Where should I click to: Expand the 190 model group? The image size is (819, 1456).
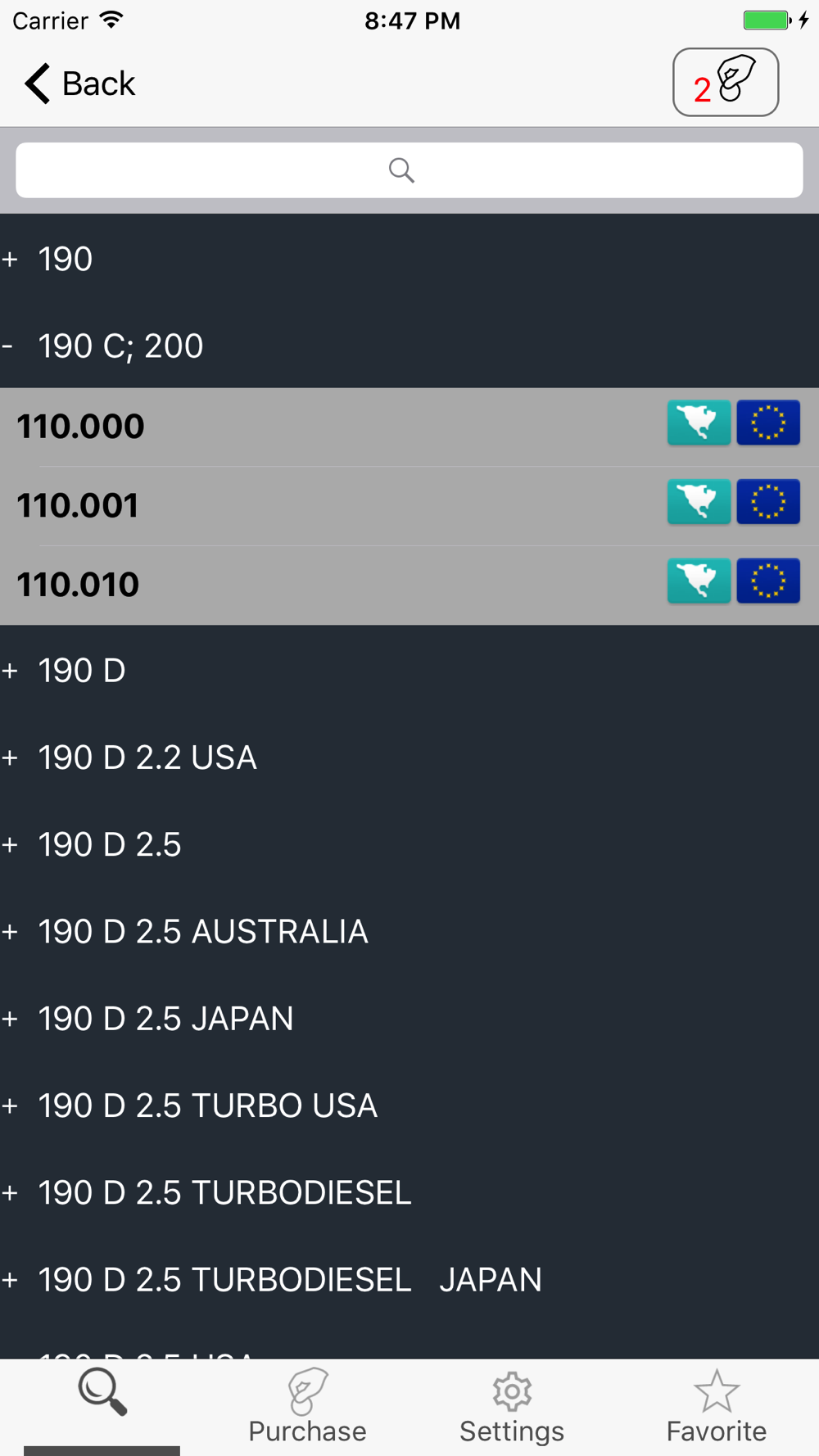[x=409, y=259]
